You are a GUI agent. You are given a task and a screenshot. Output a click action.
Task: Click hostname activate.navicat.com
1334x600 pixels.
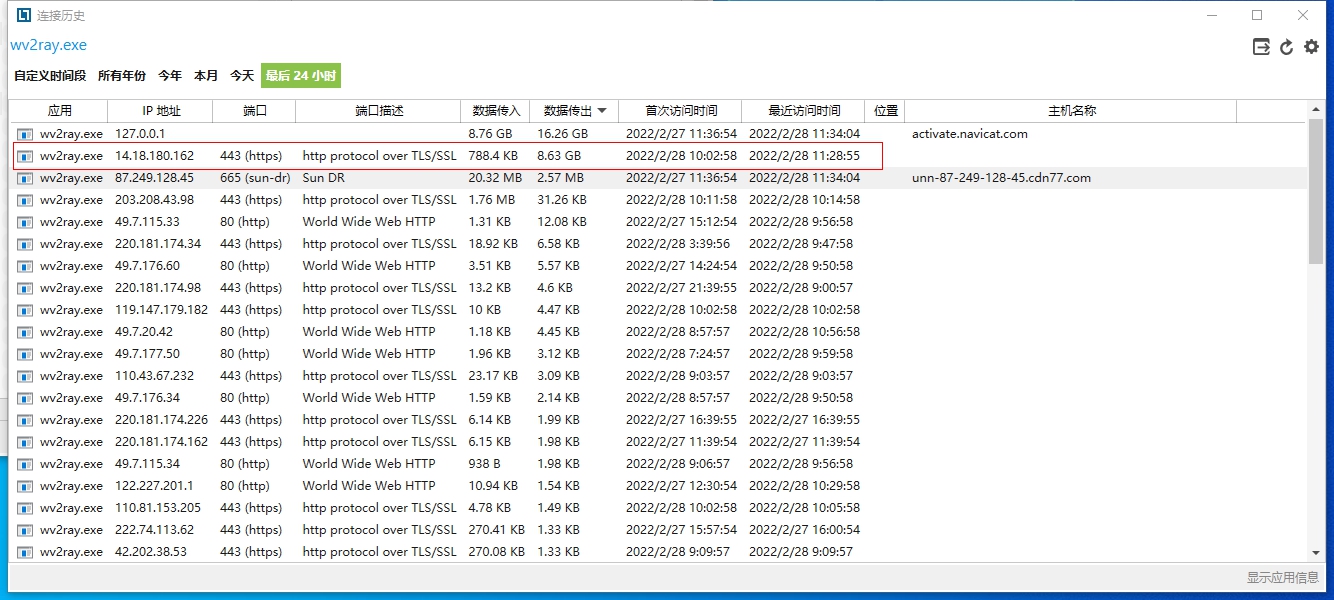(x=970, y=134)
